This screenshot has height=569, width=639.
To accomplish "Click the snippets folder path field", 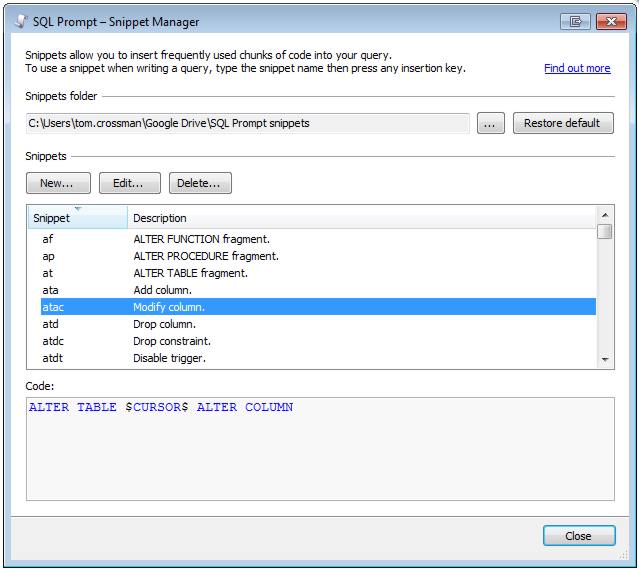I will point(248,123).
